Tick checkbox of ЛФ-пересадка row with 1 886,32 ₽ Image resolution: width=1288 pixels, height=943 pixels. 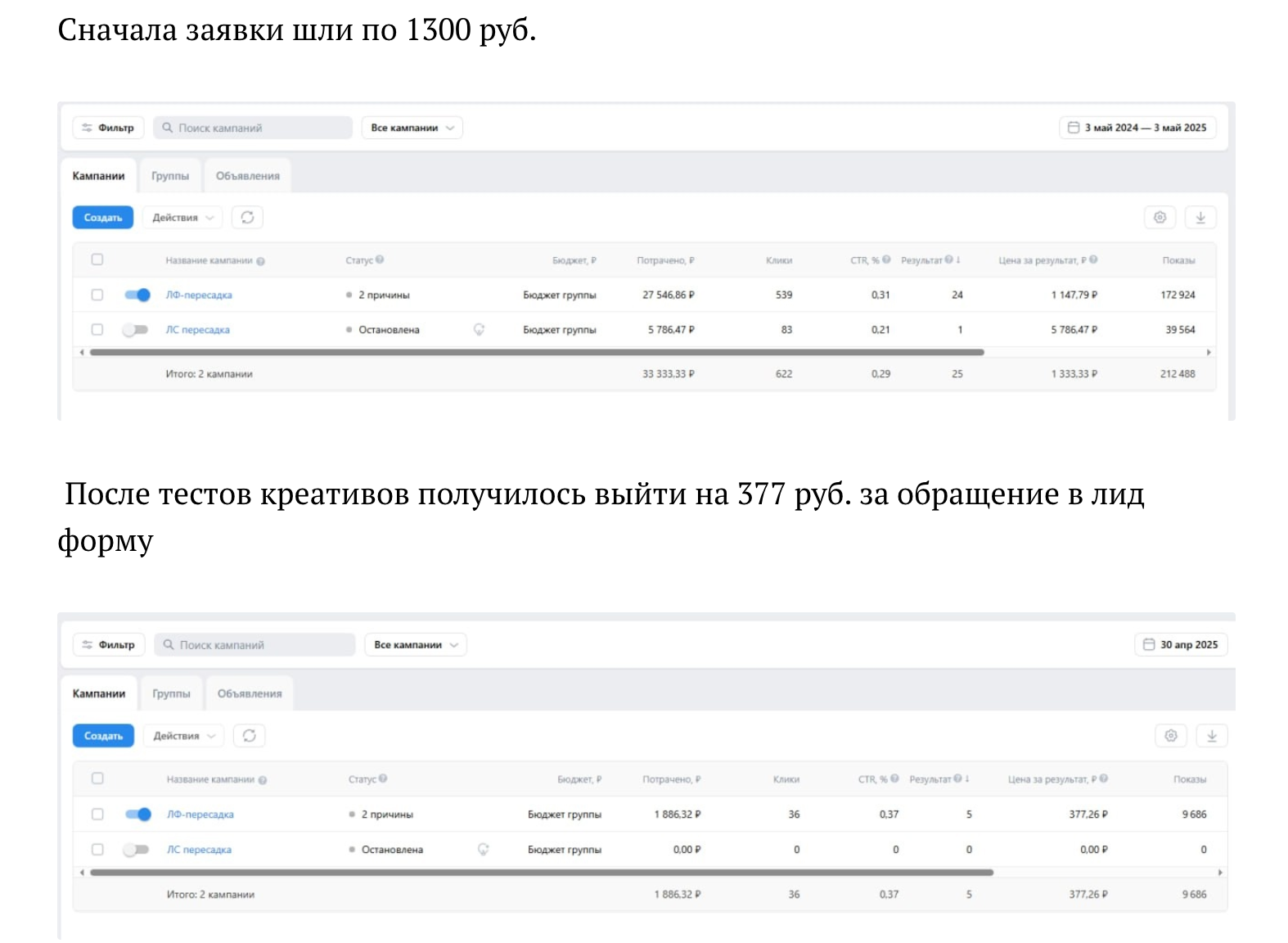click(x=97, y=814)
